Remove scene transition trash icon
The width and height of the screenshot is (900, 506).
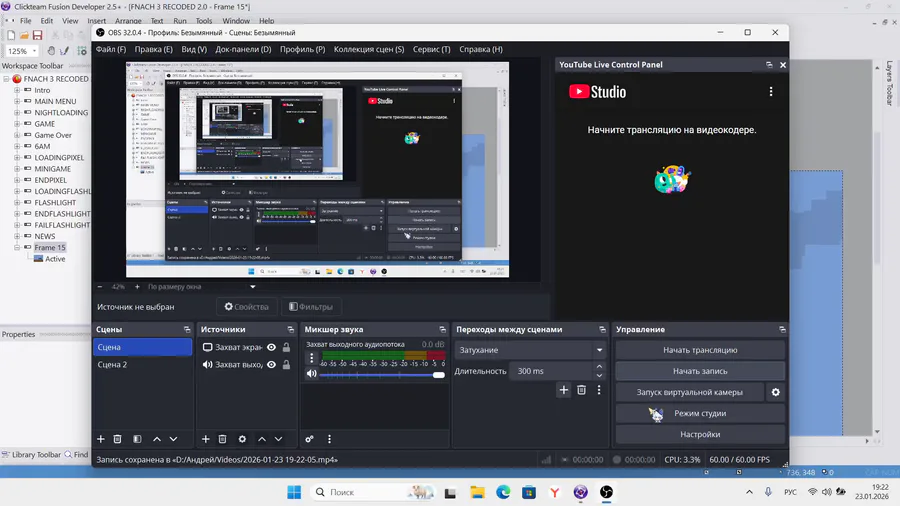pyautogui.click(x=581, y=390)
